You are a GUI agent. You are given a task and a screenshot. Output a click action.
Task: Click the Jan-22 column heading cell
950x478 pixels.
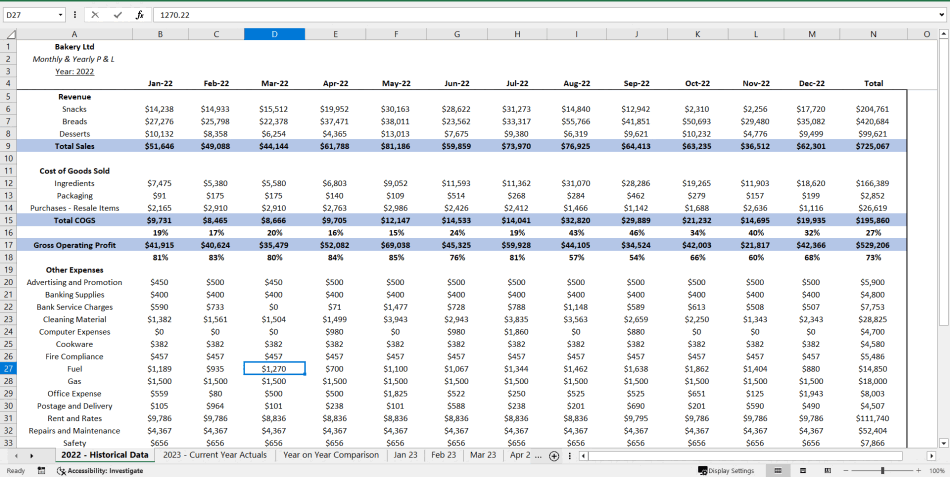[x=160, y=84]
